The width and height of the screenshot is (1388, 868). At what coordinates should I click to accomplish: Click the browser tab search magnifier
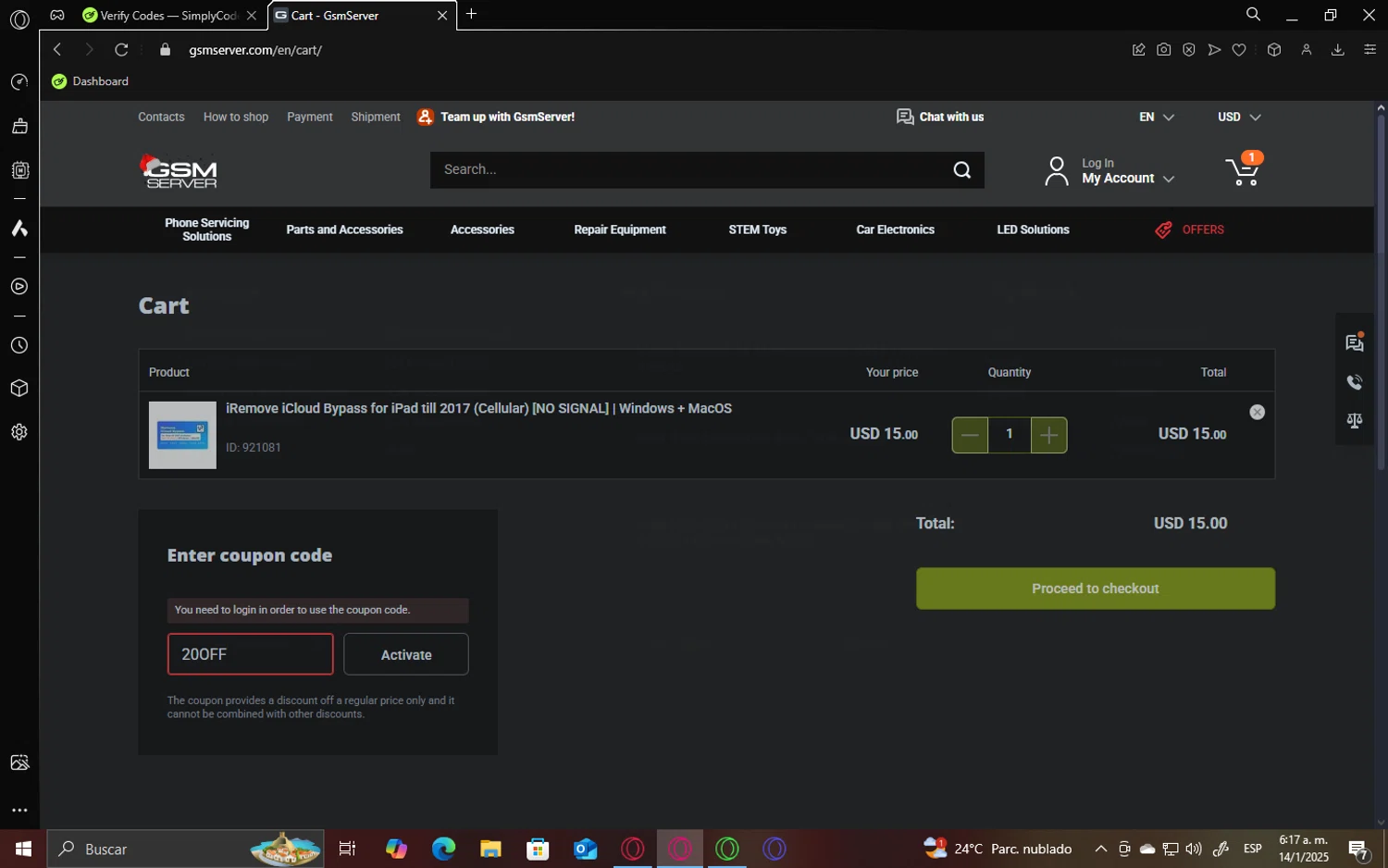coord(1253,14)
